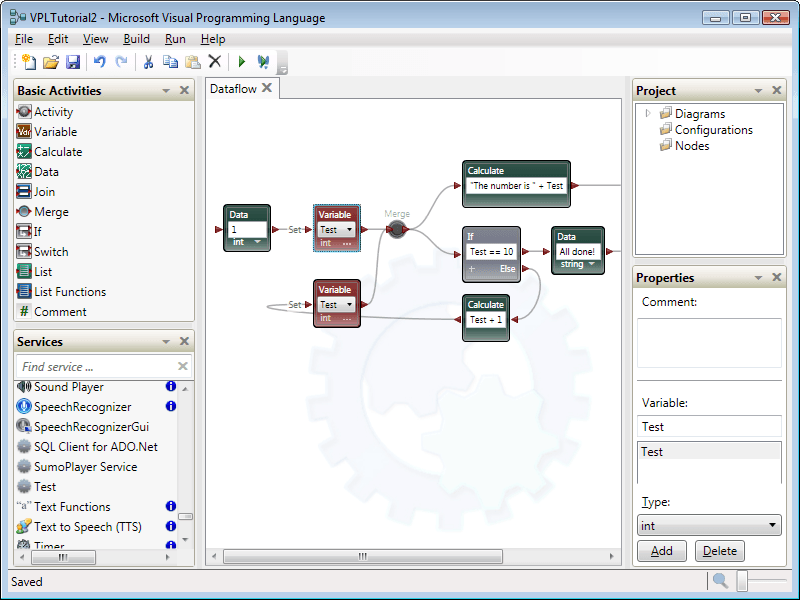Choose the Switch activity from the list
This screenshot has width=800, height=600.
51,252
